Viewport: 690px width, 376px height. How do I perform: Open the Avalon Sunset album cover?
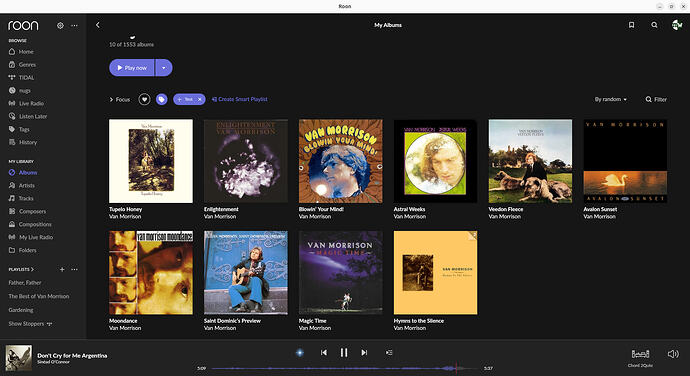pyautogui.click(x=625, y=161)
